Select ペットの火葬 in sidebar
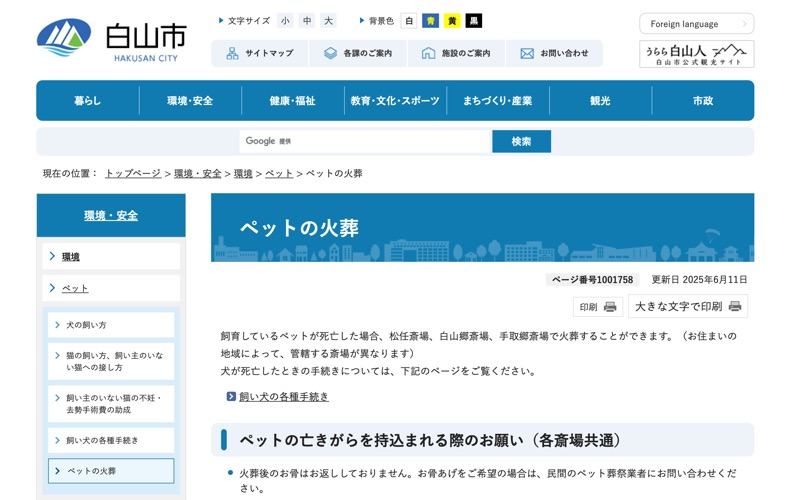Image resolution: width=800 pixels, height=500 pixels. (111, 471)
